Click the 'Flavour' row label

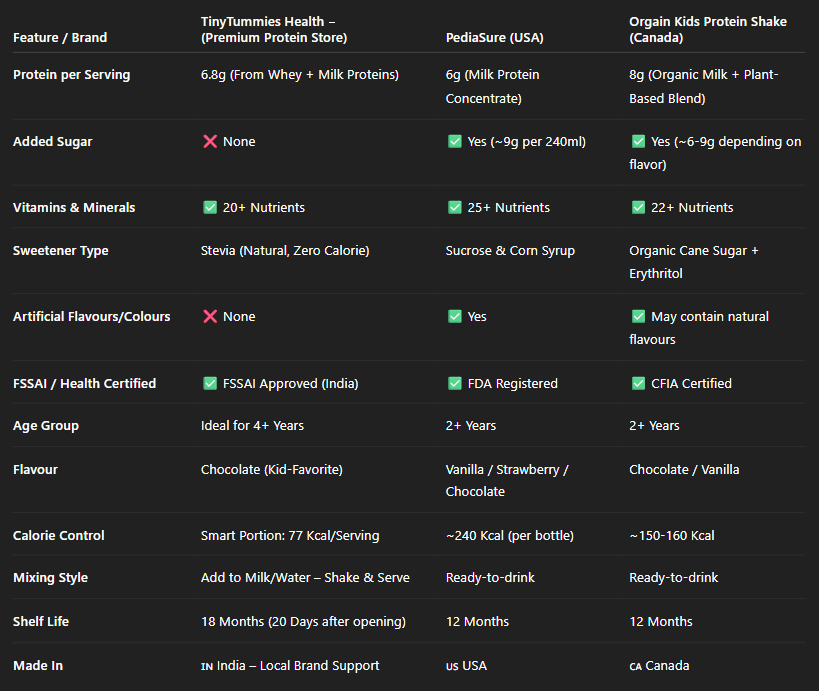[36, 470]
